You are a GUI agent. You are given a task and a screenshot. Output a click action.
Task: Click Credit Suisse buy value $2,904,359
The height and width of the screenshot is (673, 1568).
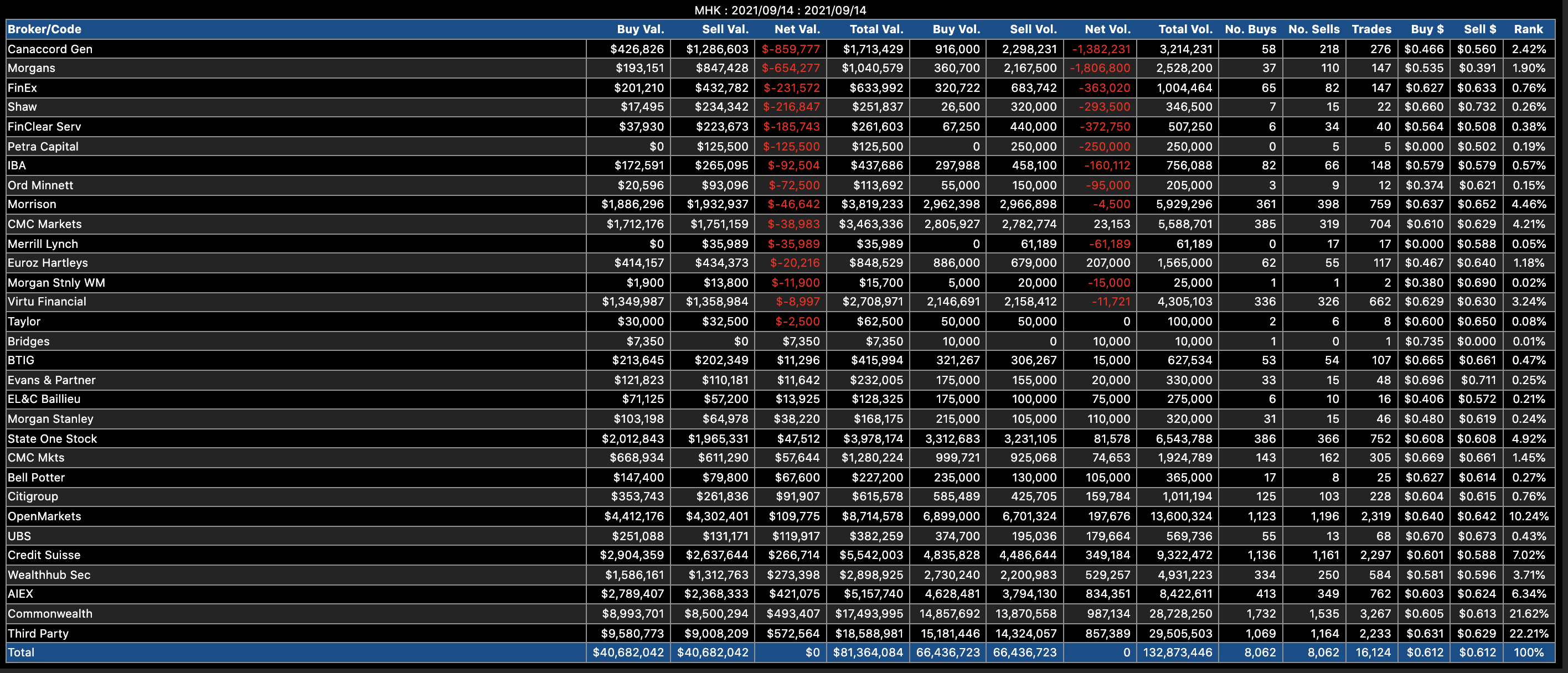pyautogui.click(x=632, y=555)
